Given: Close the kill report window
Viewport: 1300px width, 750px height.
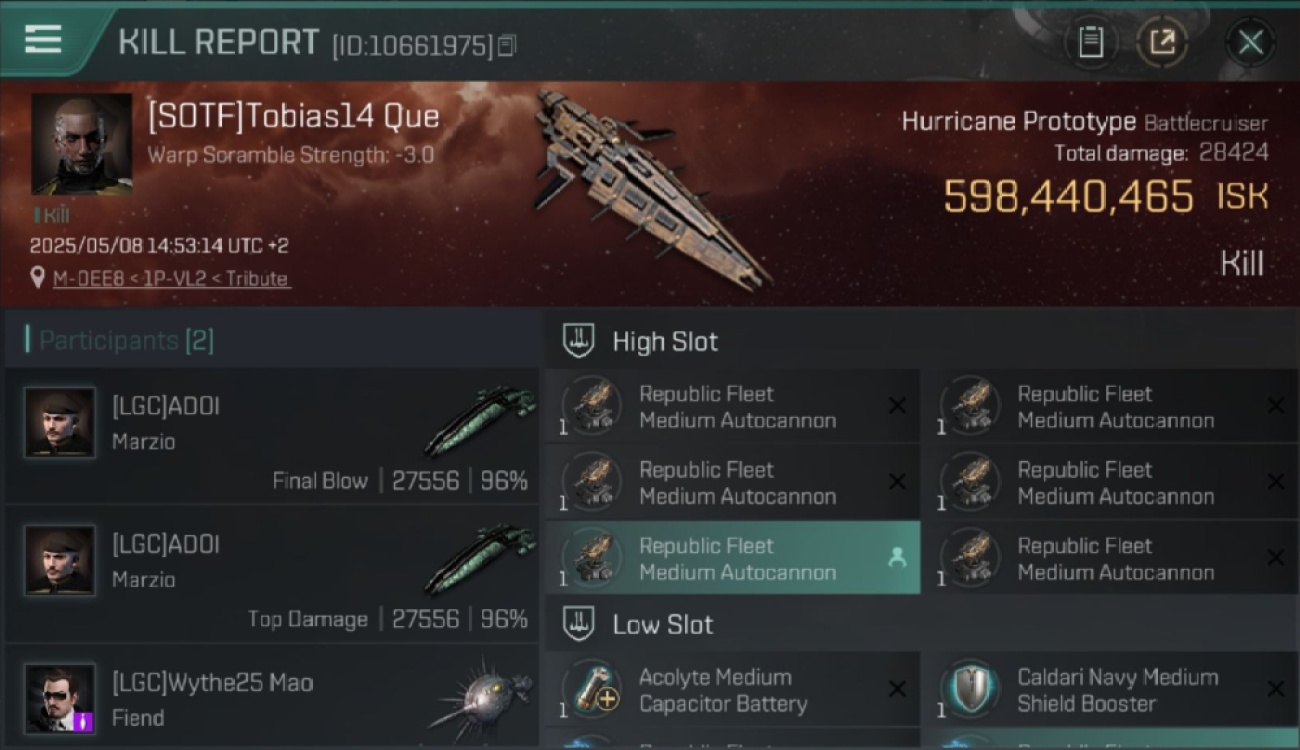Looking at the screenshot, I should coord(1250,42).
